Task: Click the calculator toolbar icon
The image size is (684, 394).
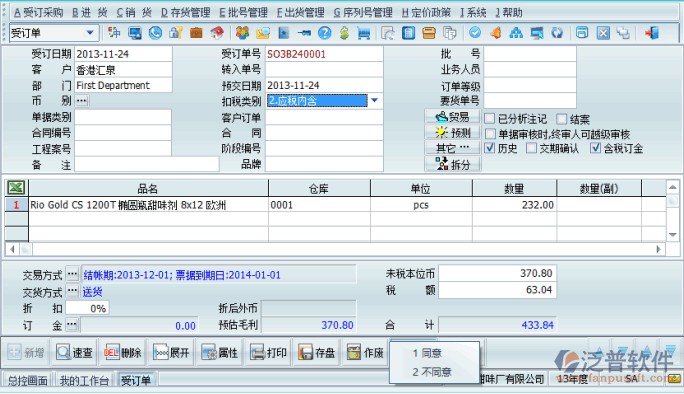Action: (409, 33)
